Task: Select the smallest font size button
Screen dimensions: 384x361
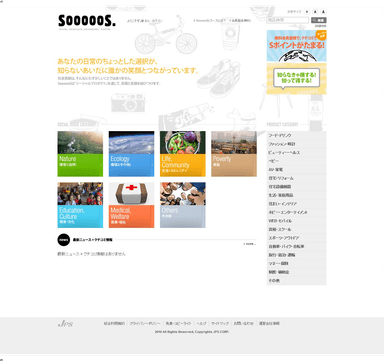Action: coord(307,12)
